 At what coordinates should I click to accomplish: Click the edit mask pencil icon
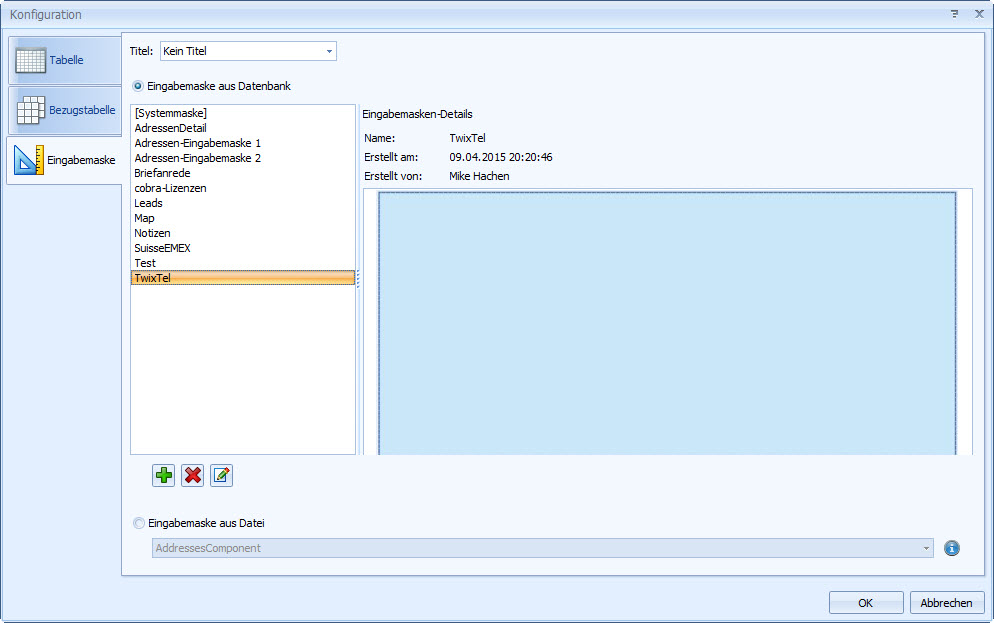pos(221,476)
